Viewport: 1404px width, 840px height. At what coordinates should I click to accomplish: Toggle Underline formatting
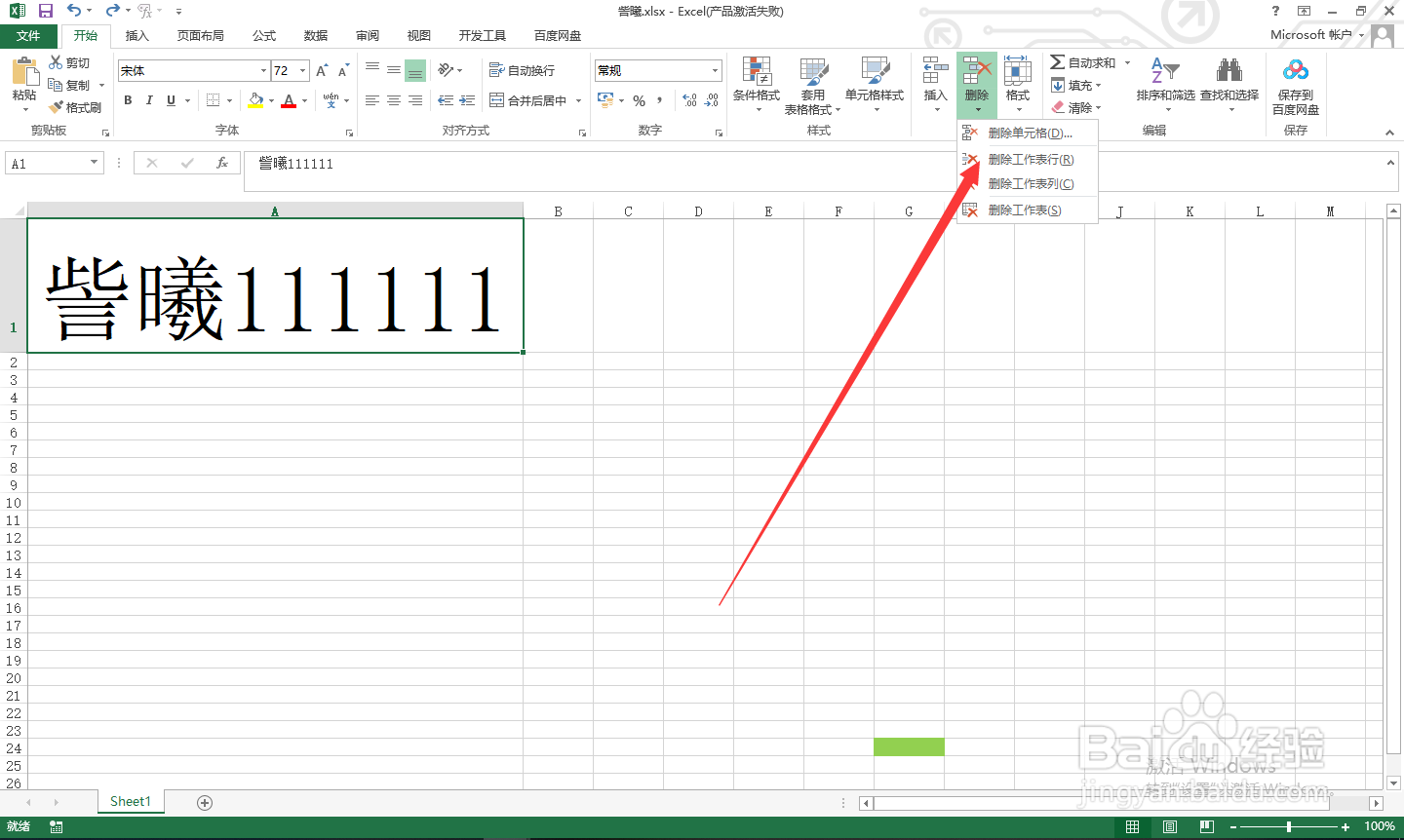172,100
